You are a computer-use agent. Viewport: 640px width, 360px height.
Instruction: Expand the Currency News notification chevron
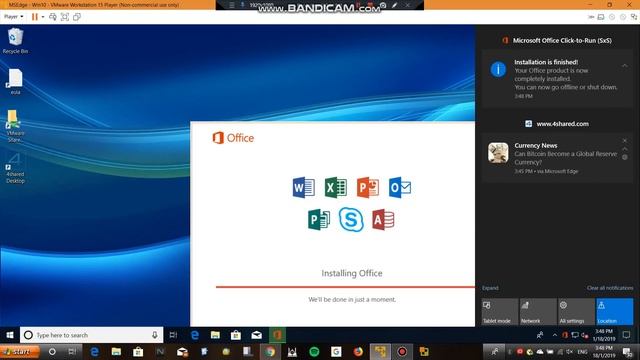coord(624,149)
